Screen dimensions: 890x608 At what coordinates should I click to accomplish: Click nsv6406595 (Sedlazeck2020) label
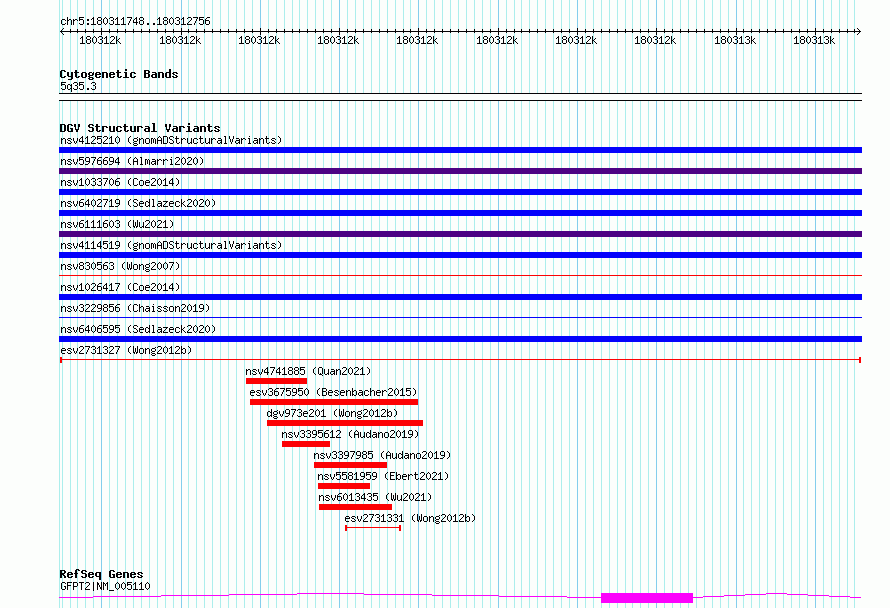coord(138,329)
